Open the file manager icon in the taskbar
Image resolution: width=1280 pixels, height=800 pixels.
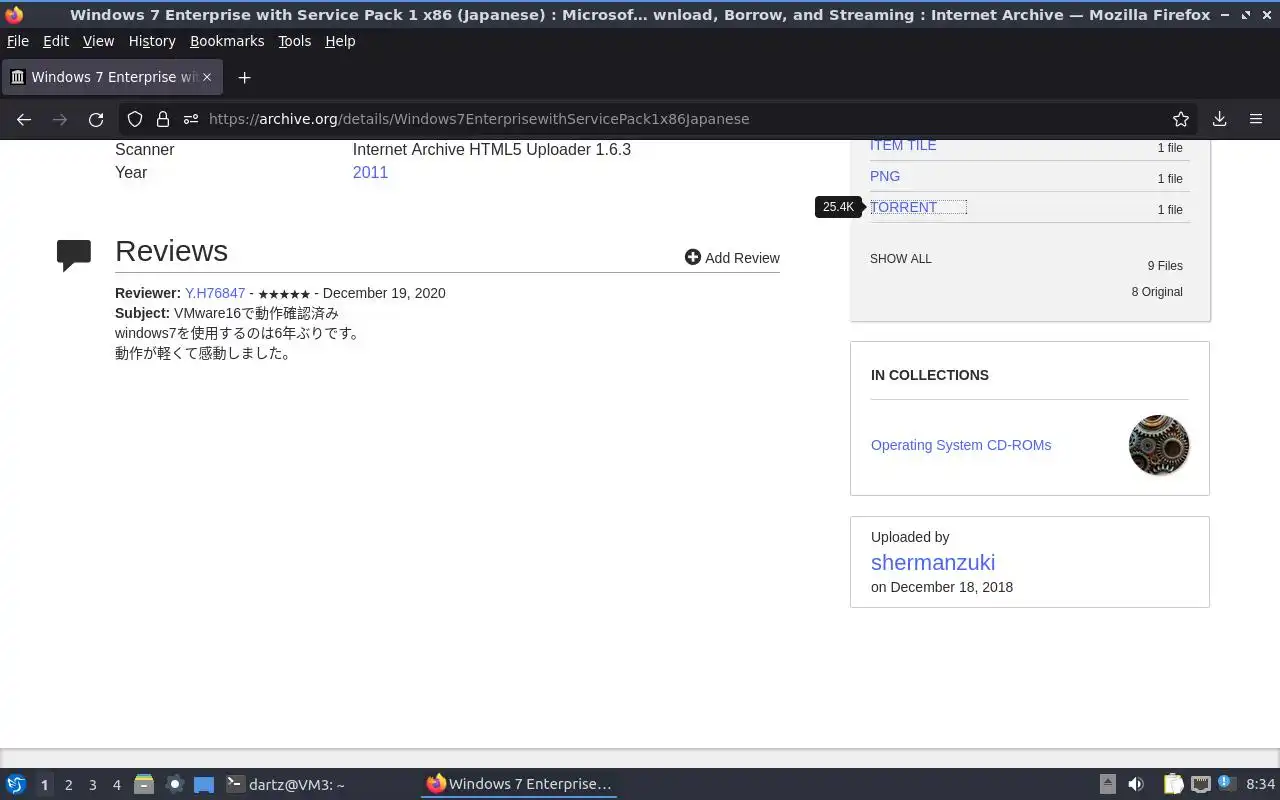click(x=143, y=784)
